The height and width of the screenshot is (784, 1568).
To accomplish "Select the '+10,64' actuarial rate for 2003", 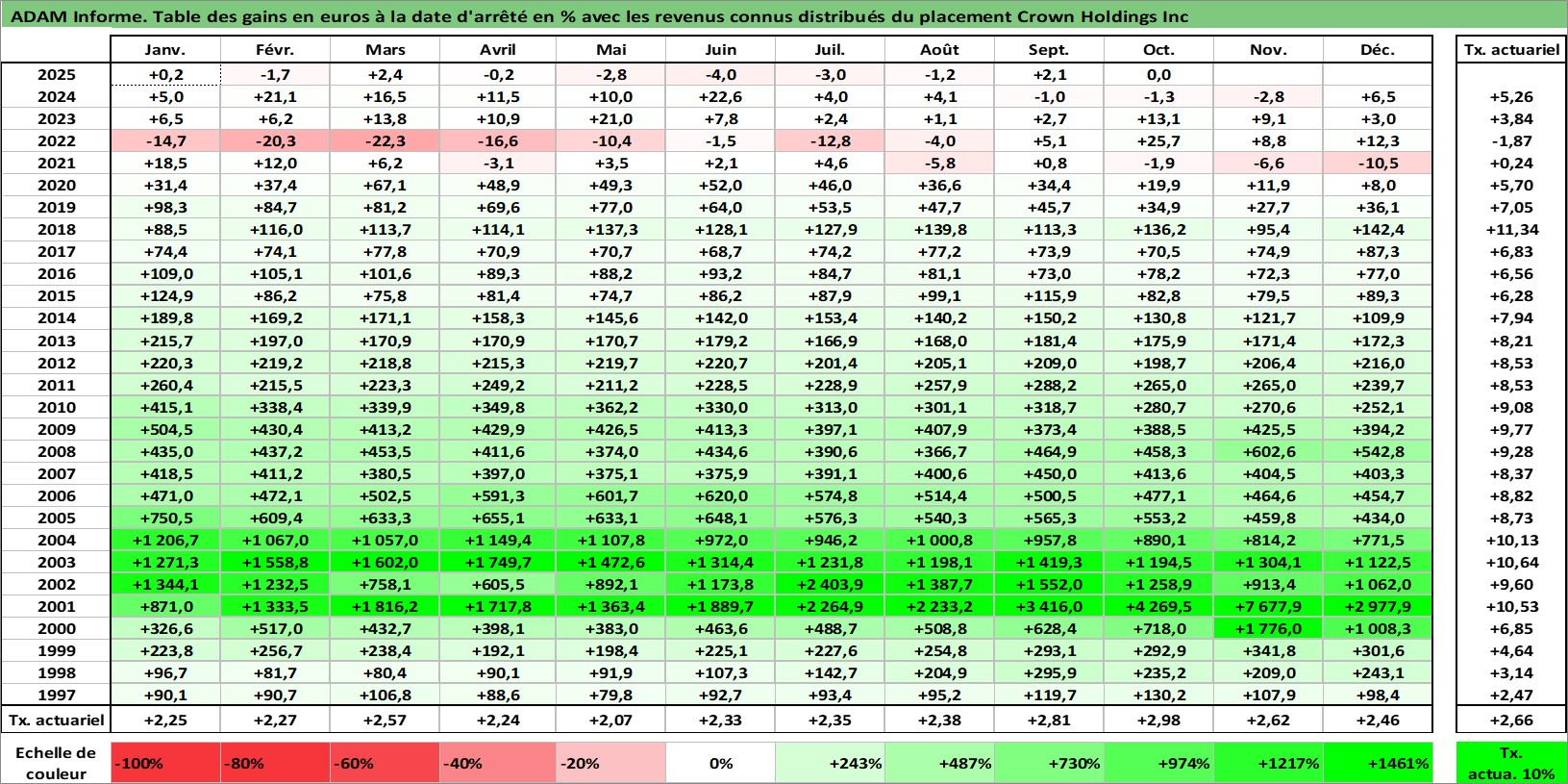I will click(x=1511, y=563).
